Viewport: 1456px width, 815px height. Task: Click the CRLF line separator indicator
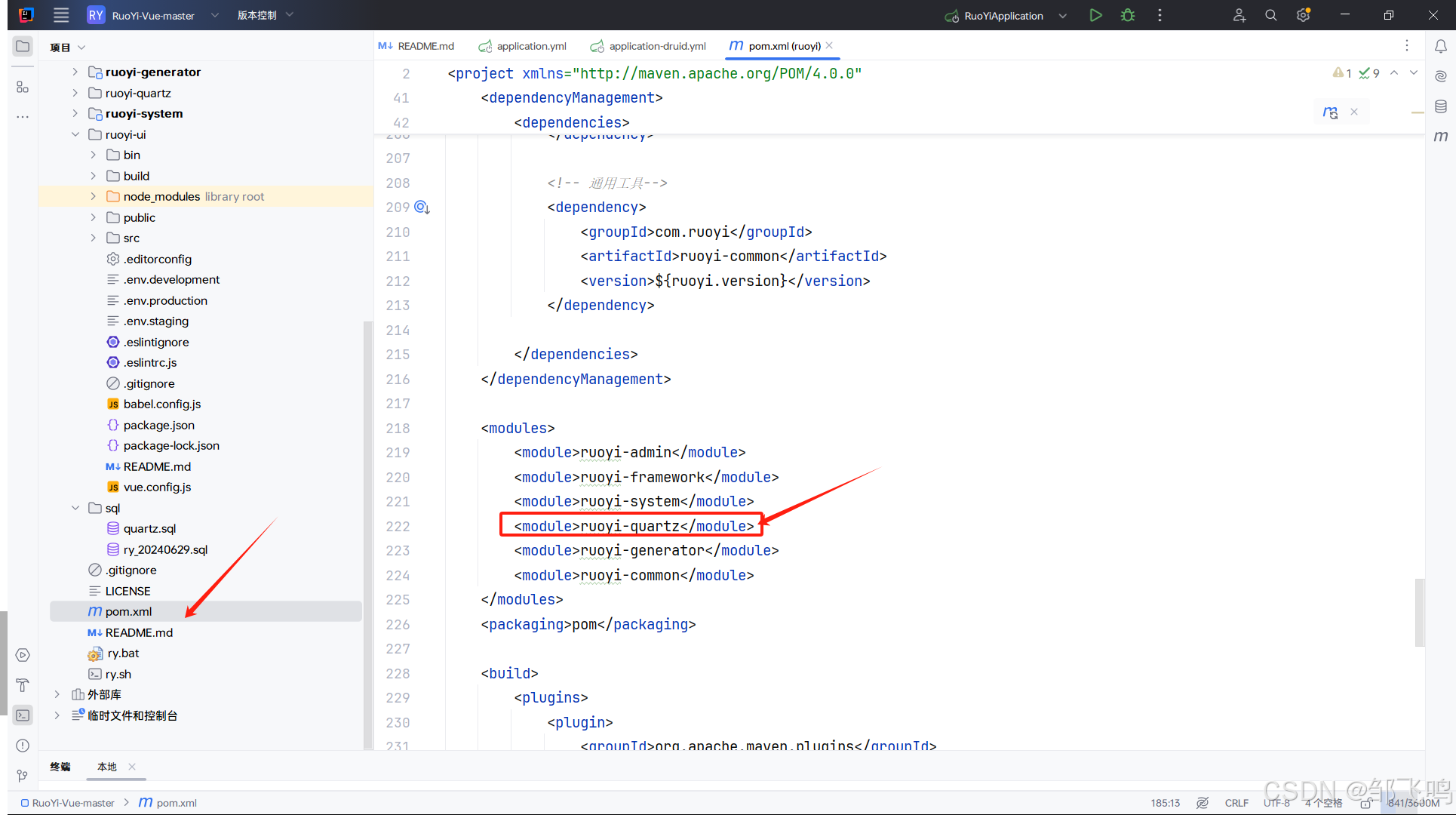tap(1236, 803)
